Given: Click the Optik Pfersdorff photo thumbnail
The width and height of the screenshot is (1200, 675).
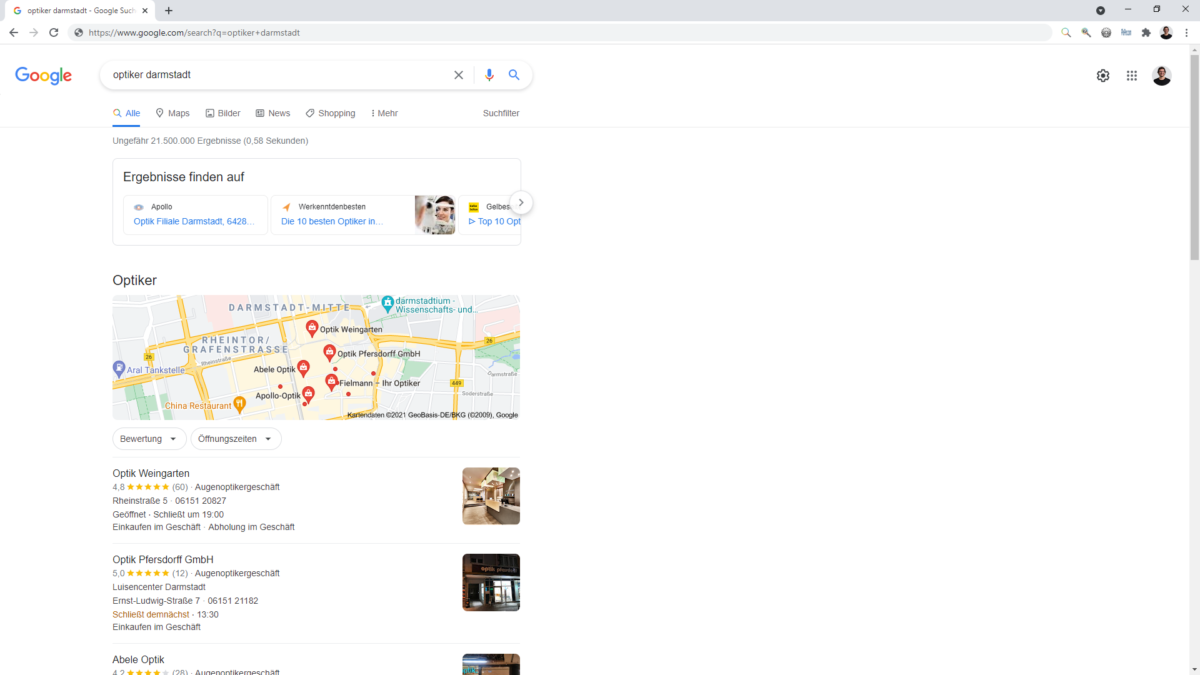Looking at the screenshot, I should coord(491,582).
